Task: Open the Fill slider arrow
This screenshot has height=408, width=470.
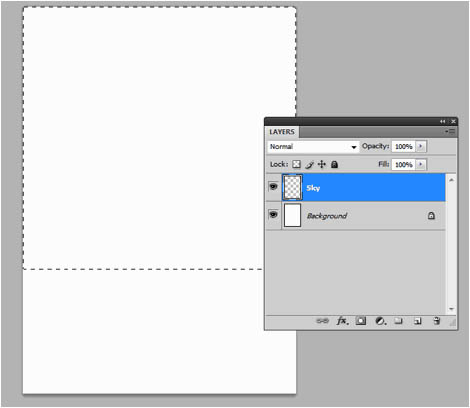Action: pos(421,164)
